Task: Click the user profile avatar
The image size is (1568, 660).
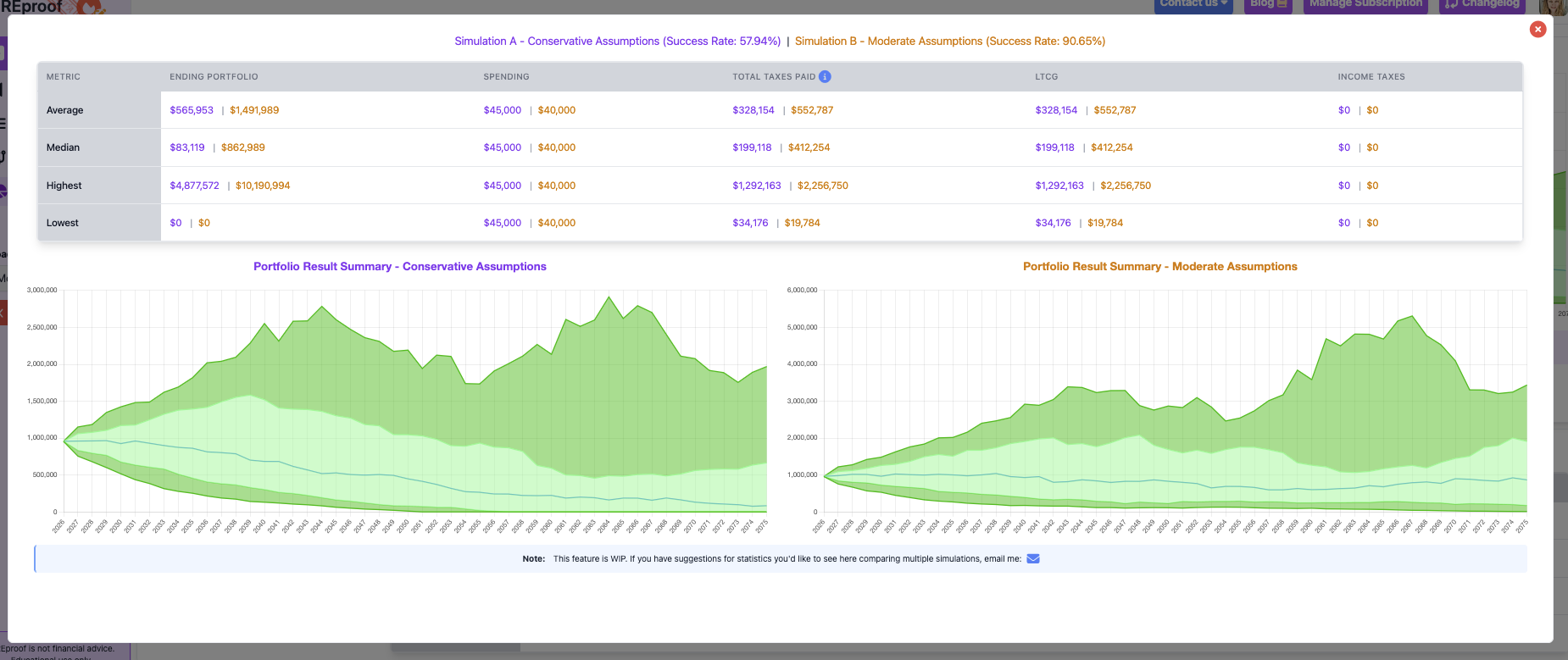Action: click(x=1554, y=5)
